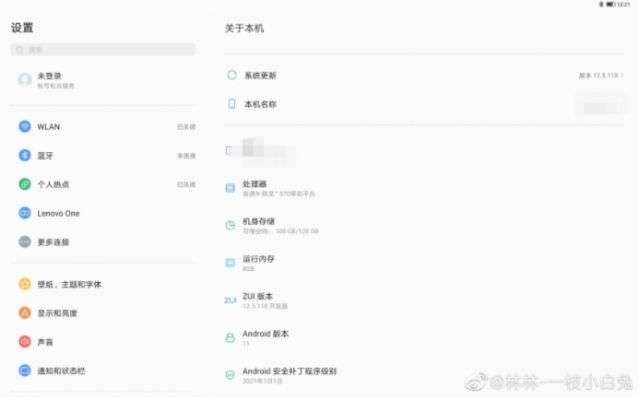Tap the ZUI version entry
The image size is (640, 400).
click(x=425, y=301)
